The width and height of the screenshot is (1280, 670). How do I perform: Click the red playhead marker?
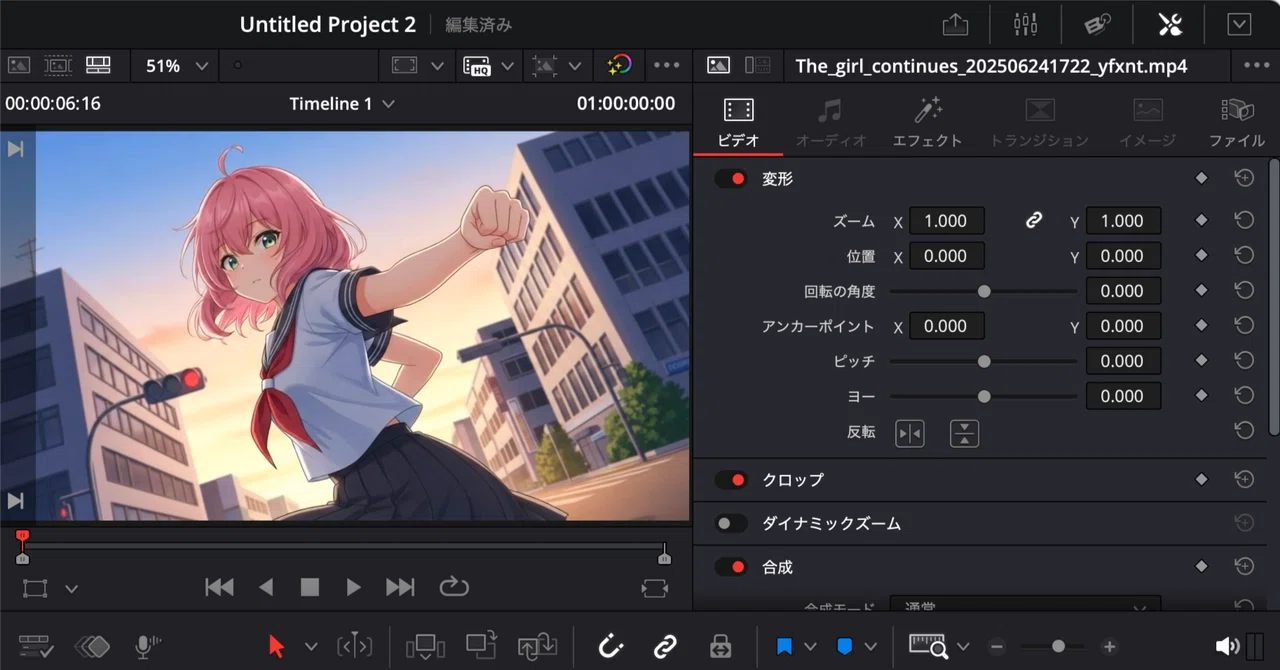pyautogui.click(x=22, y=539)
